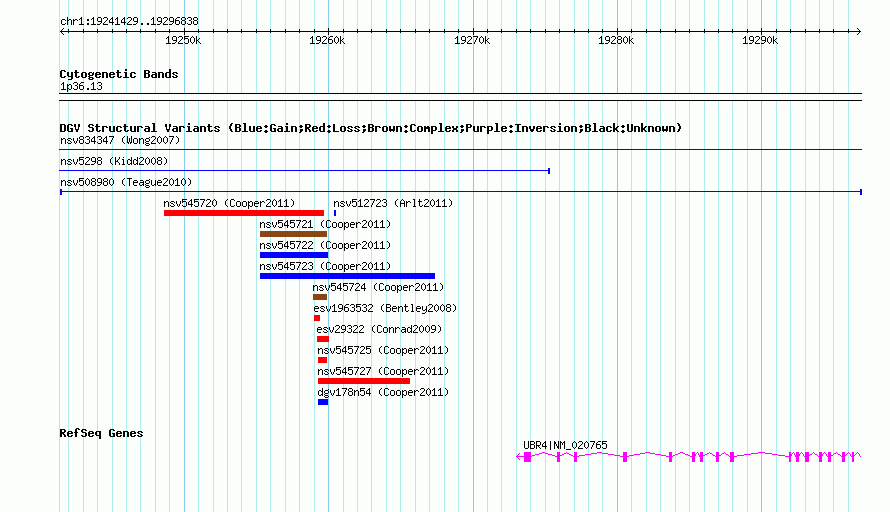Viewport: 890px width, 512px height.
Task: Click the red esv1963532 loss marker
Action: (x=317, y=318)
